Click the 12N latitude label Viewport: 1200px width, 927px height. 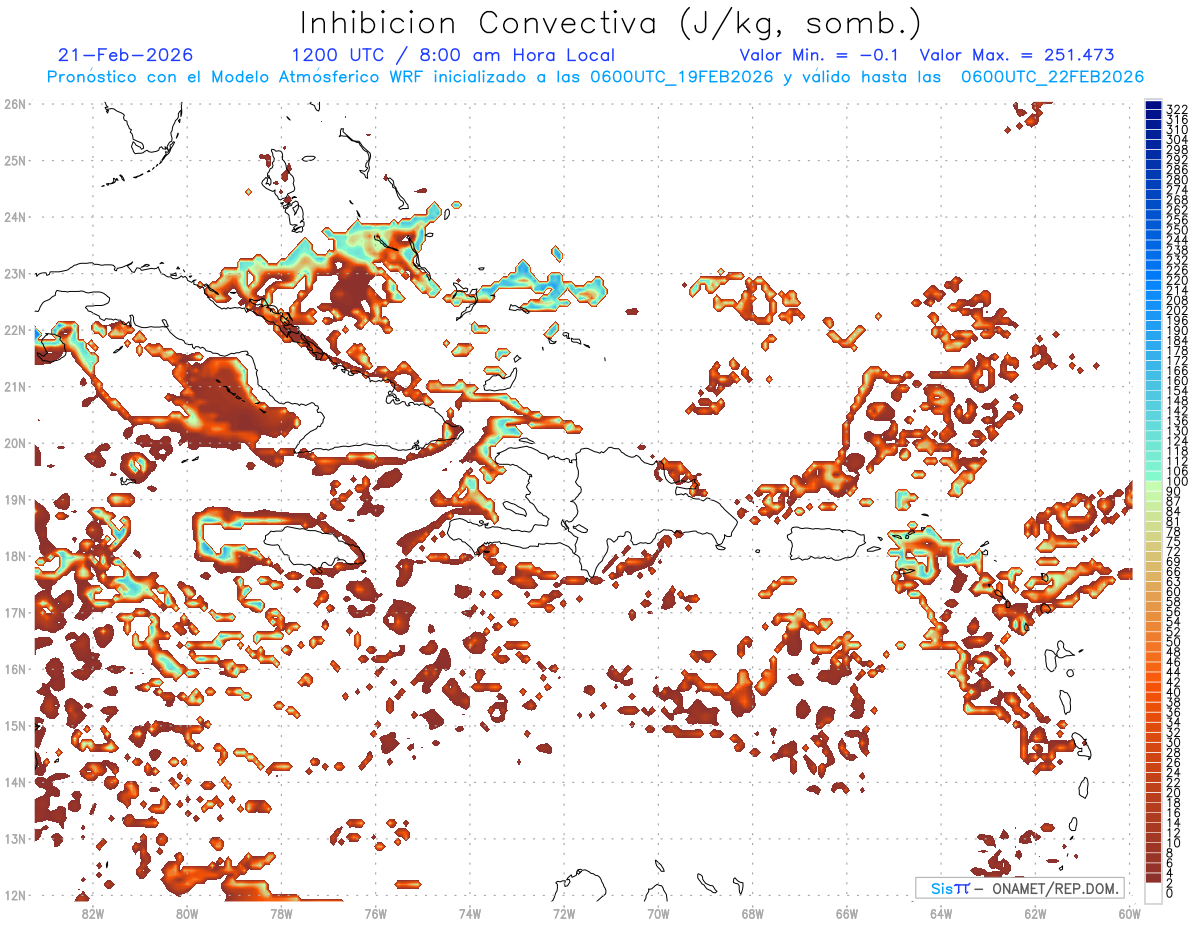[14, 895]
